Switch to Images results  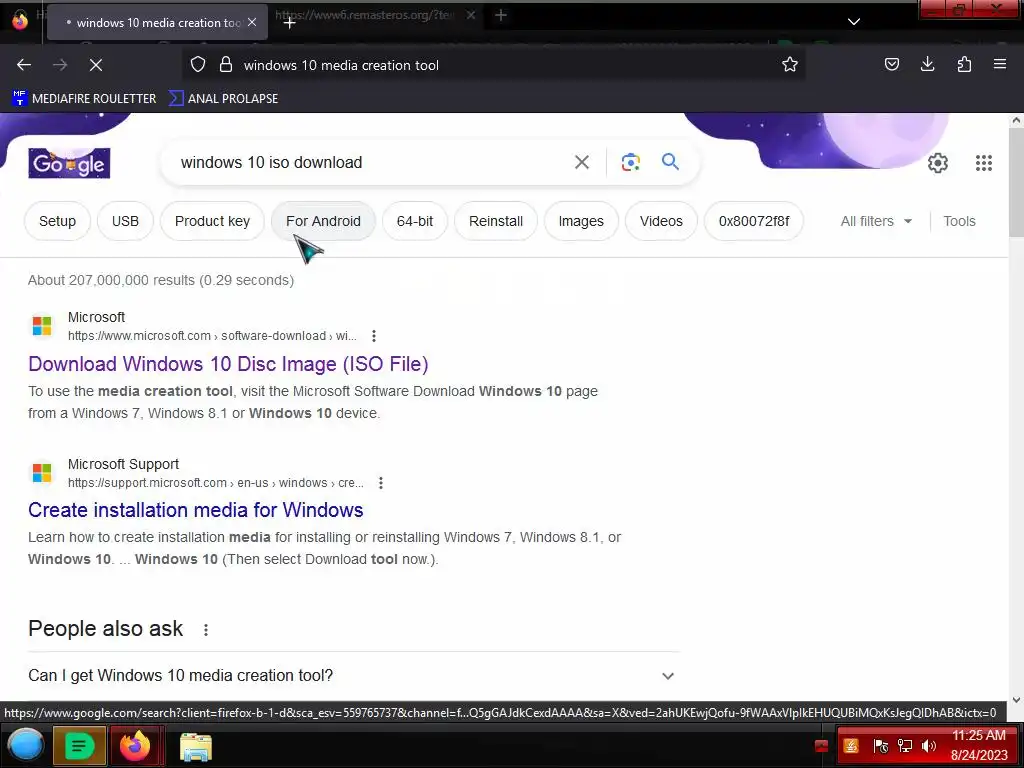(x=581, y=221)
